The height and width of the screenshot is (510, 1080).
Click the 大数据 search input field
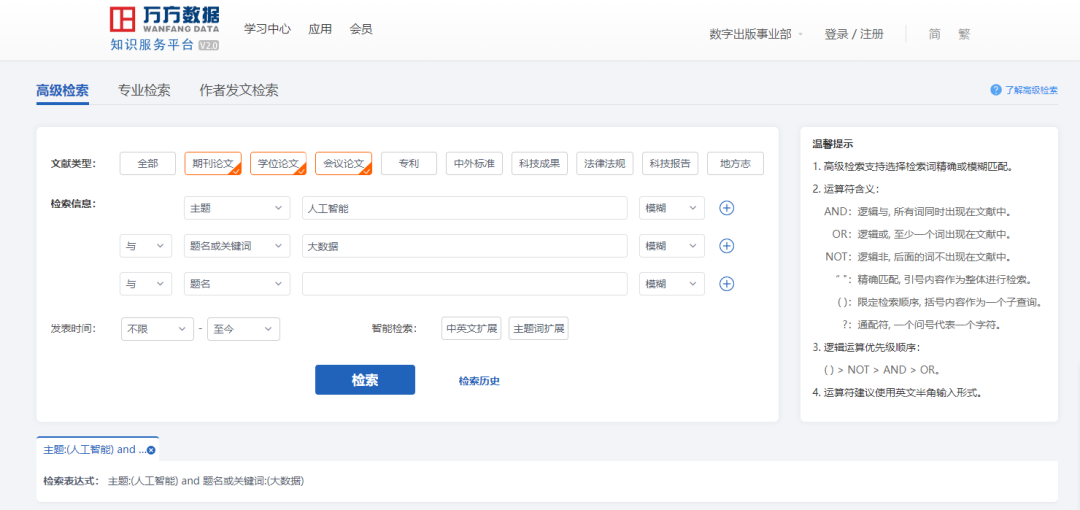[x=465, y=246]
